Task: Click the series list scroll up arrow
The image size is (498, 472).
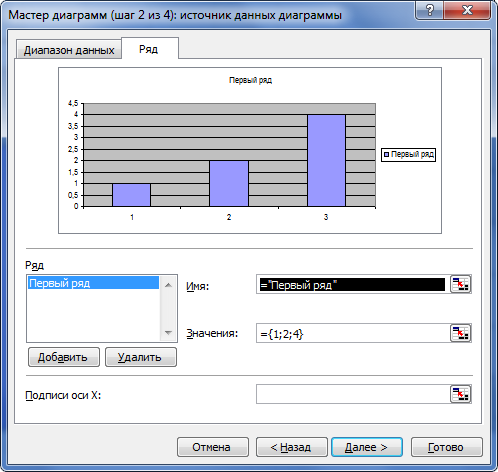Action: click(168, 285)
